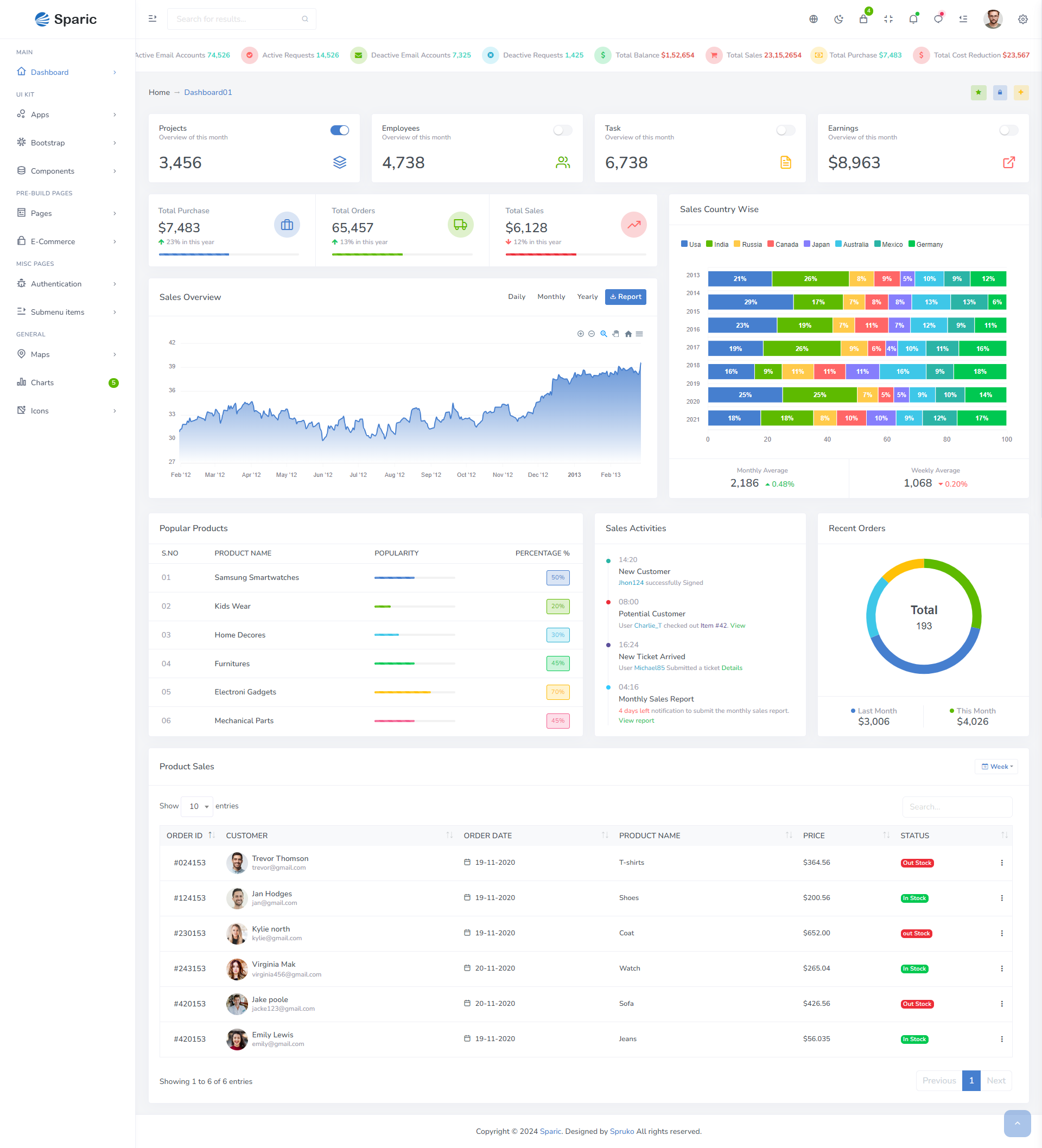Enable the Earnings card toggle
This screenshot has height=1148, width=1042.
click(x=1008, y=130)
